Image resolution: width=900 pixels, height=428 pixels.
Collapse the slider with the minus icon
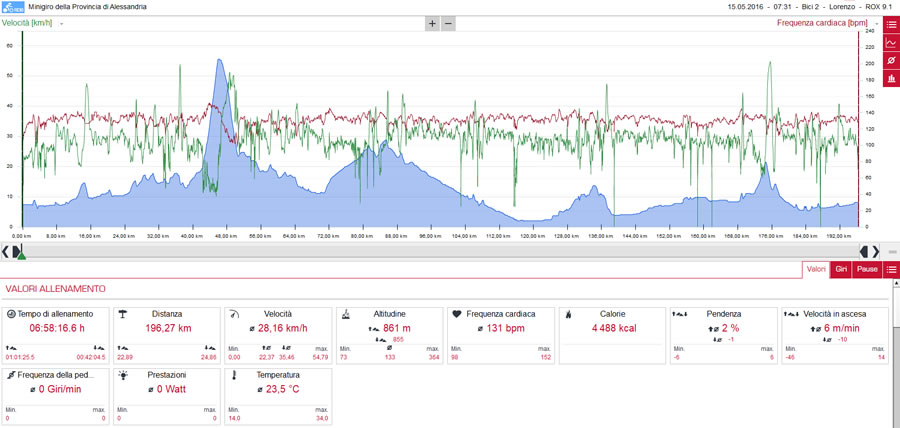(892, 251)
